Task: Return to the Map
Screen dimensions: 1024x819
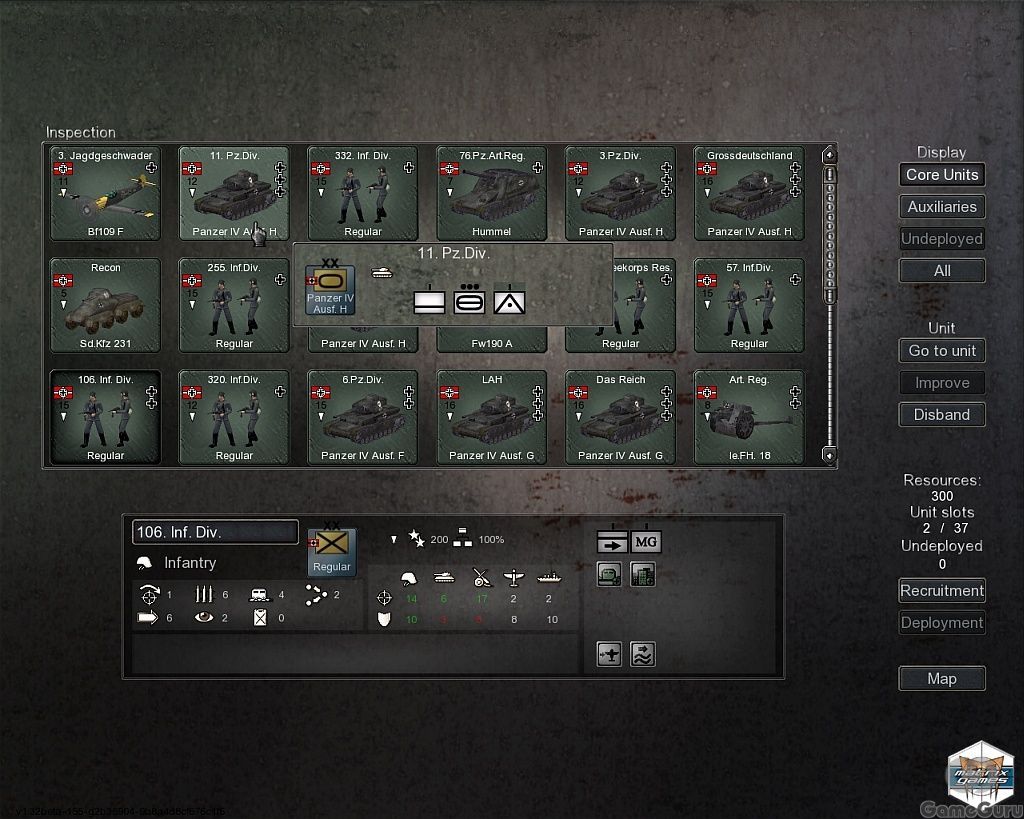Action: coord(942,679)
